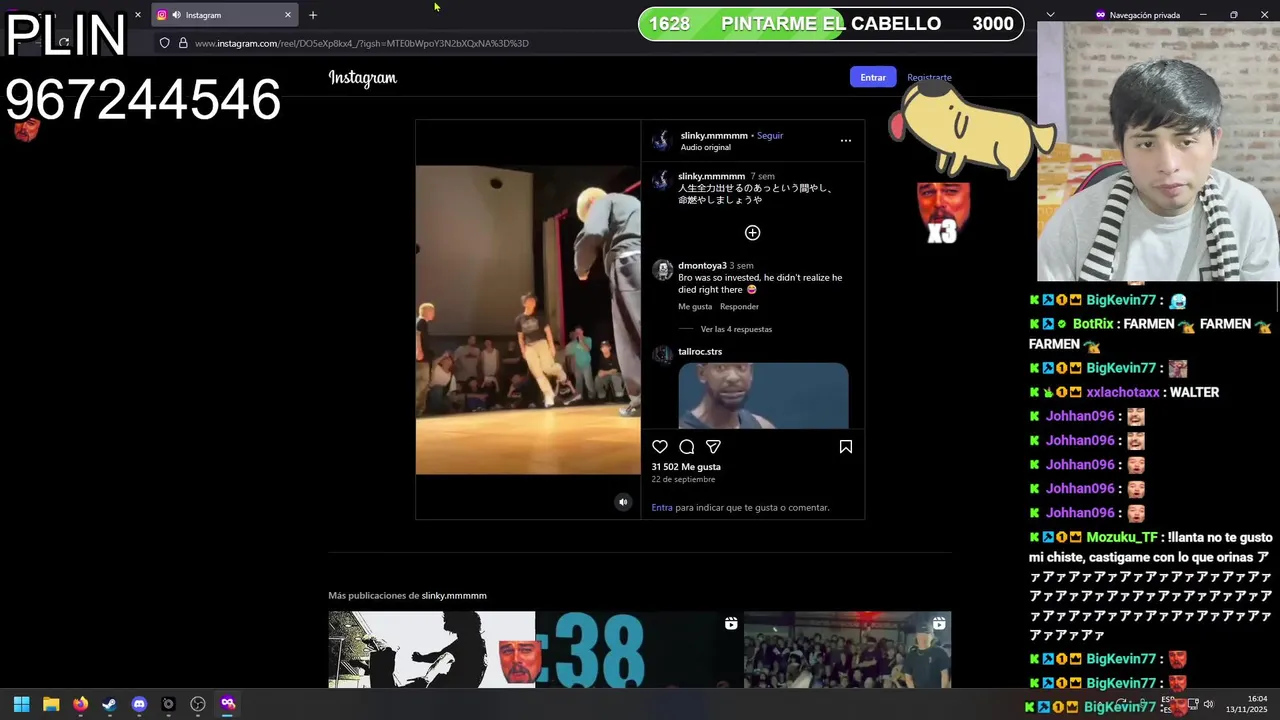Open Steam from the taskbar
The width and height of the screenshot is (1280, 720).
[109, 704]
